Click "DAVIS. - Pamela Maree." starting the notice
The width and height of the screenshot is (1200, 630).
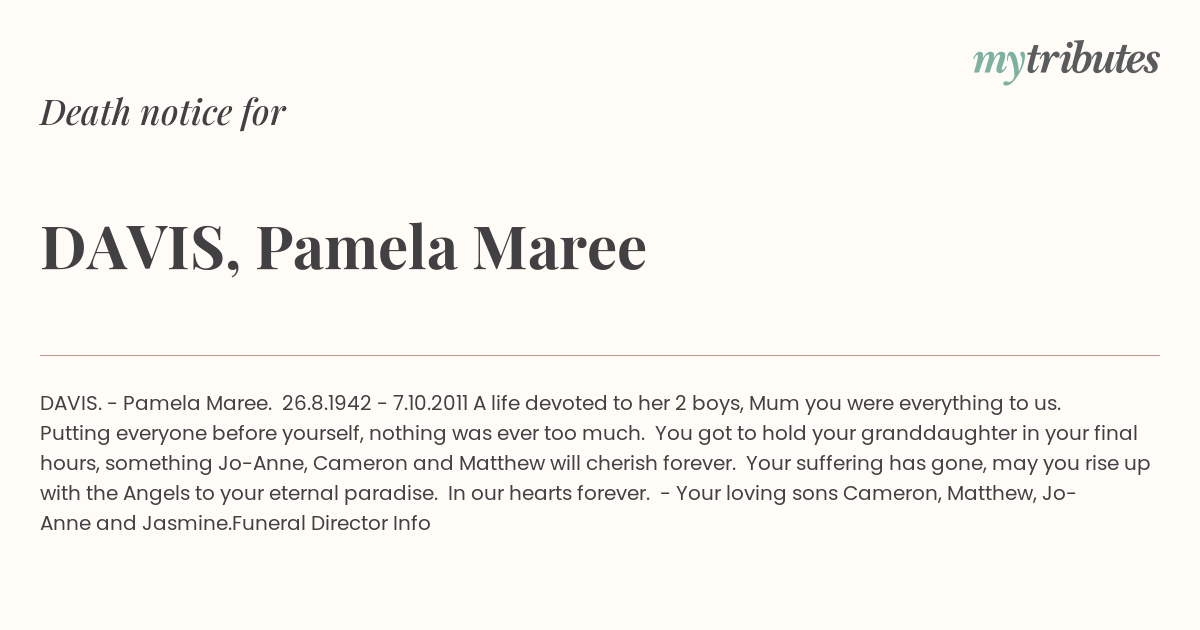156,403
